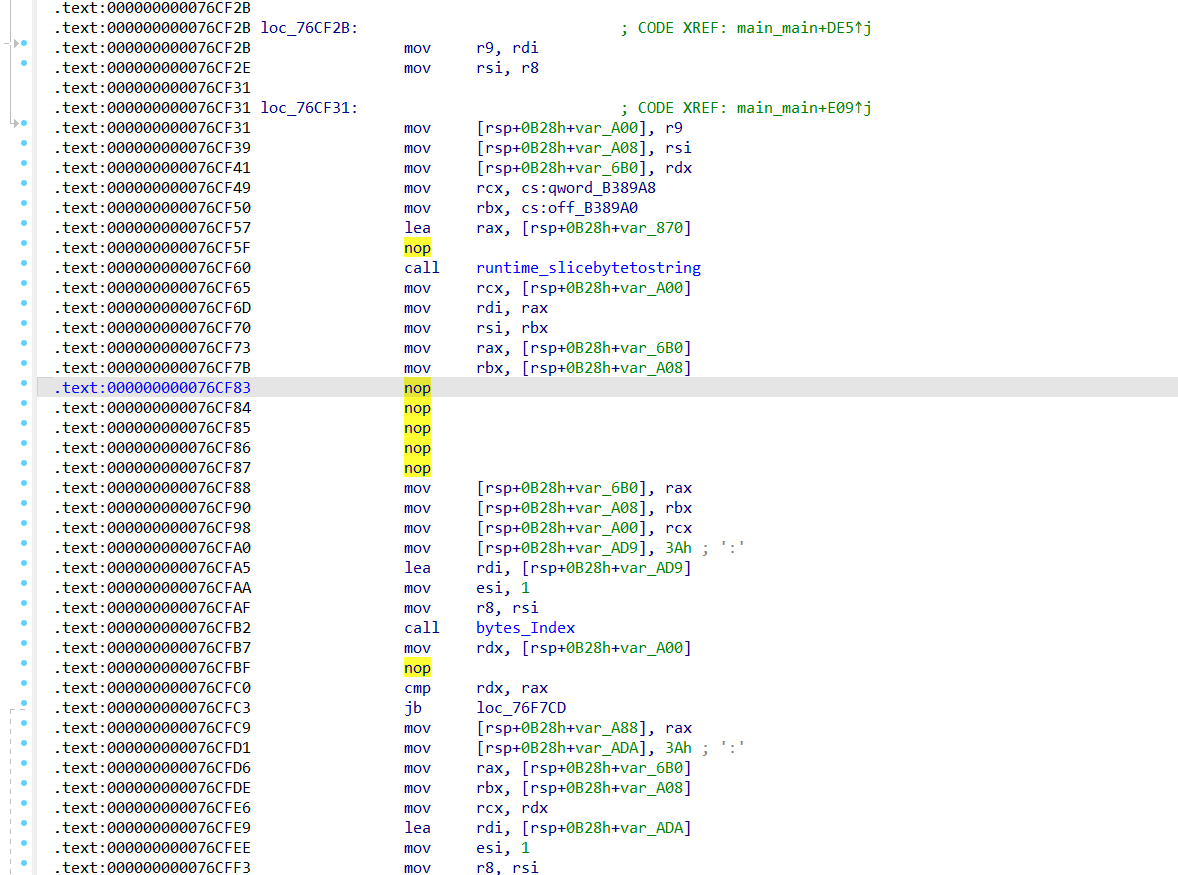The width and height of the screenshot is (1178, 875).
Task: Select address .text:000000000076CF60
Action: 153,268
